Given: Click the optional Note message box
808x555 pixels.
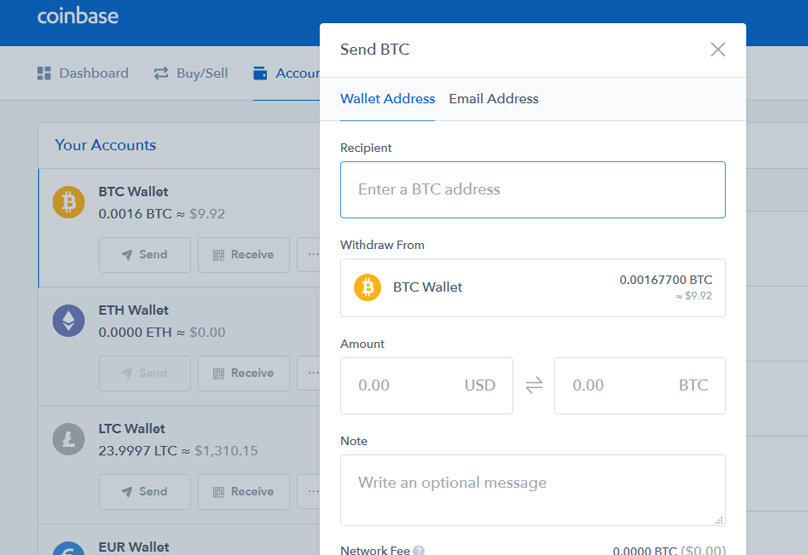Looking at the screenshot, I should (533, 490).
